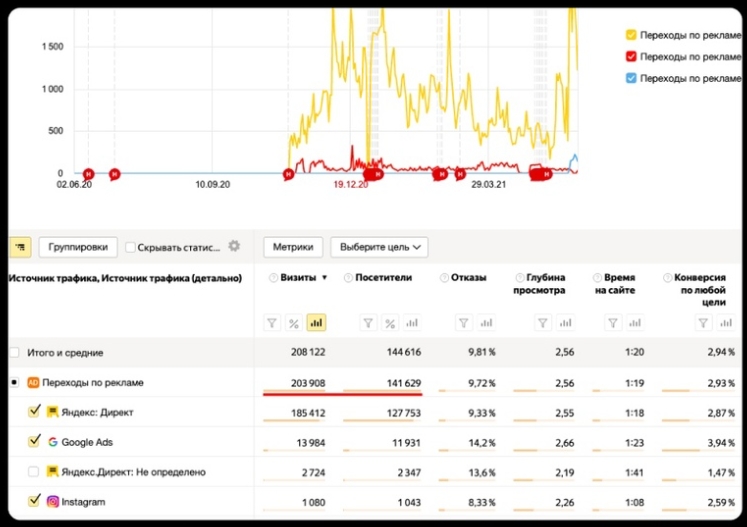Screen dimensions: 747x527
Task: Click filter icon under Конверсия по любой цели
Action: 704,323
